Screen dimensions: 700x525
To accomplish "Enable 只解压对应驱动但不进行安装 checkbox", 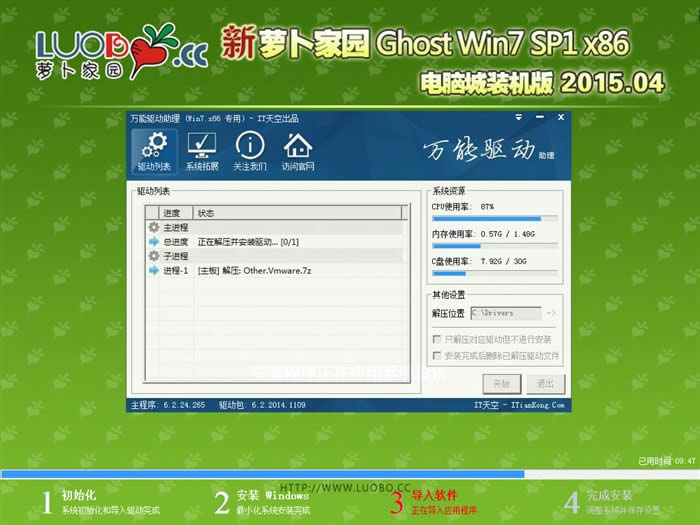I will (x=437, y=339).
